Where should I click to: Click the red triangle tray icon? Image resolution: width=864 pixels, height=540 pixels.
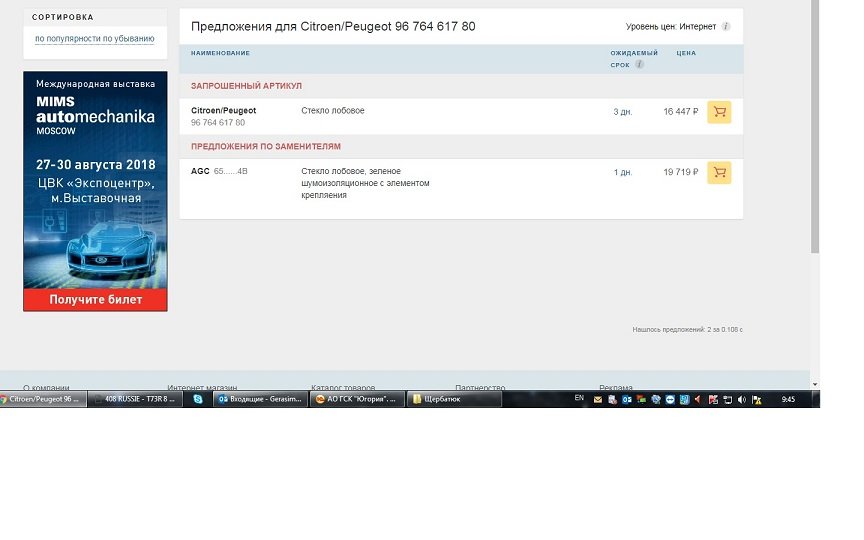pyautogui.click(x=698, y=399)
